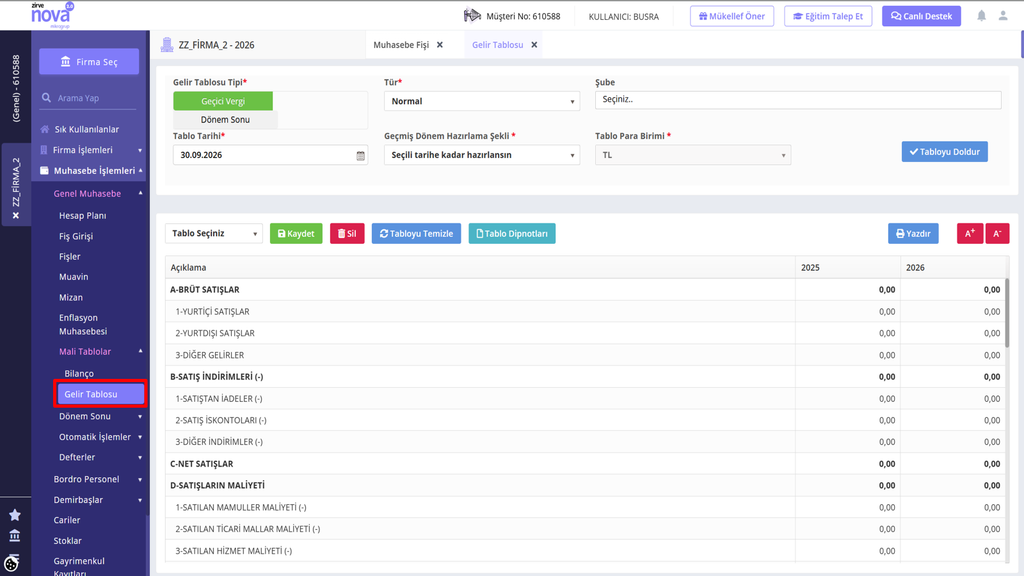This screenshot has height=576, width=1024.
Task: Open the calendar picker for Tablo Tarihi
Action: 360,155
